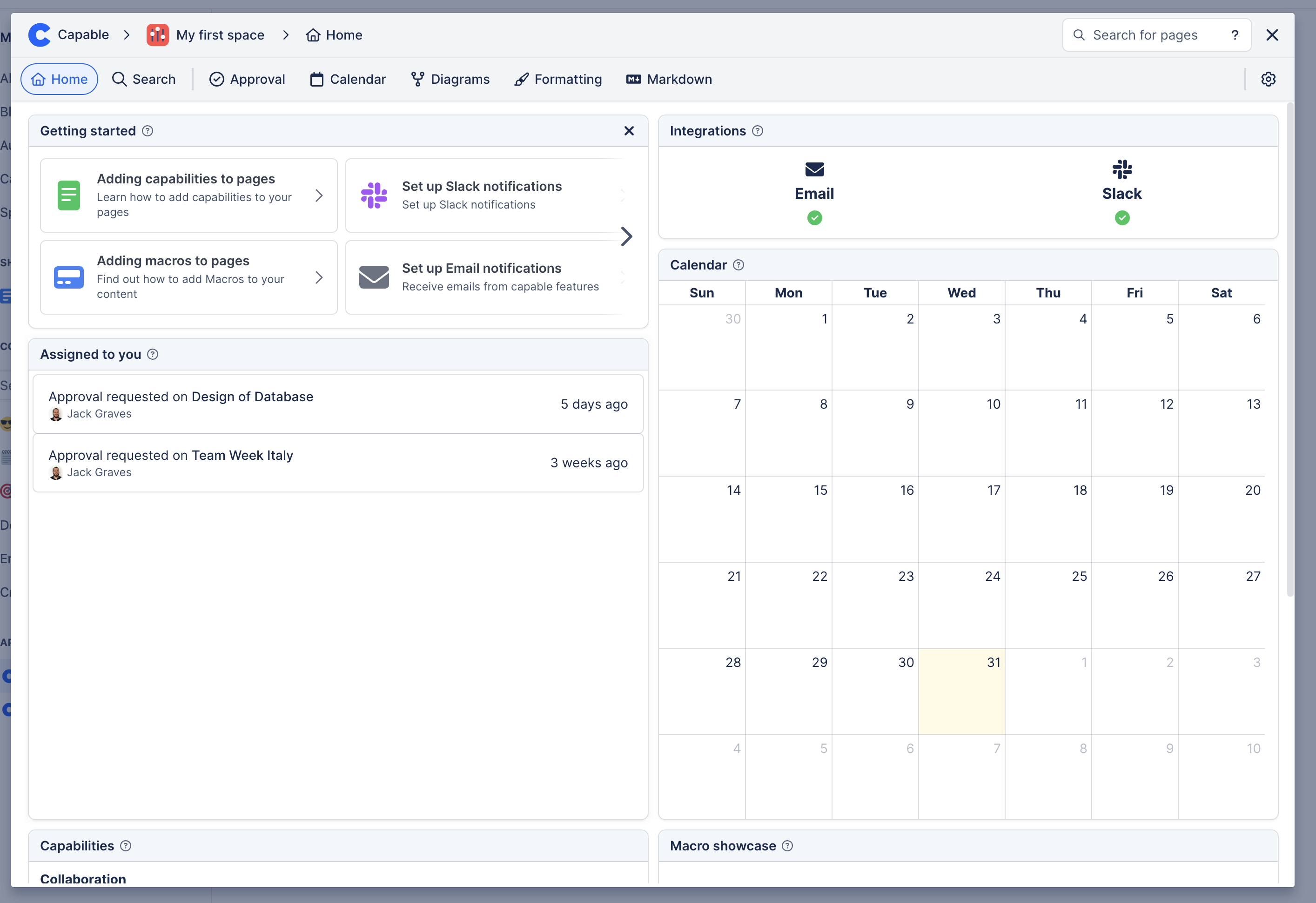The height and width of the screenshot is (903, 1316).
Task: Click the Capable logo icon
Action: point(40,35)
